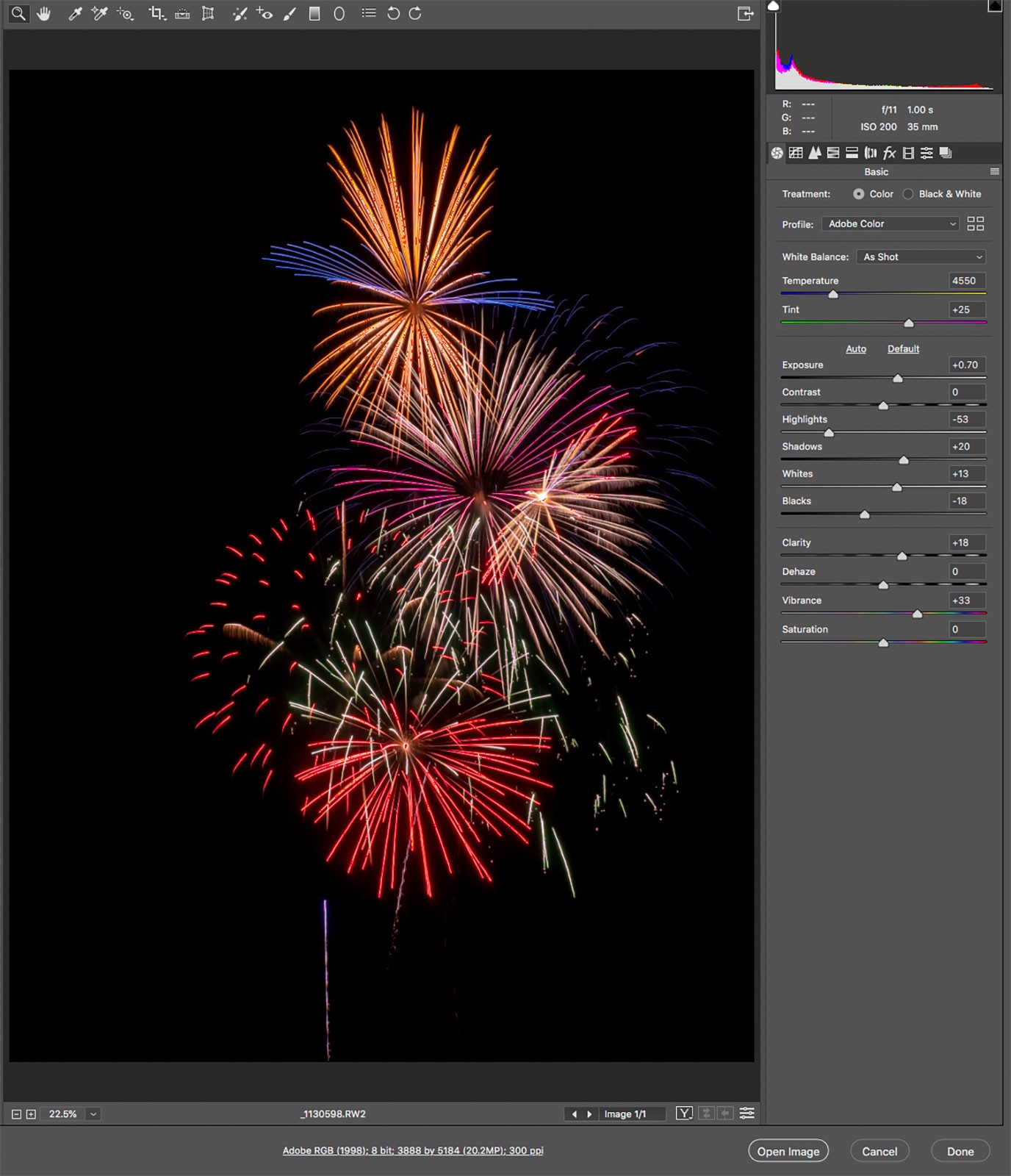The image size is (1011, 1176).
Task: Switch to the Tone Curve panel tab
Action: pos(796,153)
